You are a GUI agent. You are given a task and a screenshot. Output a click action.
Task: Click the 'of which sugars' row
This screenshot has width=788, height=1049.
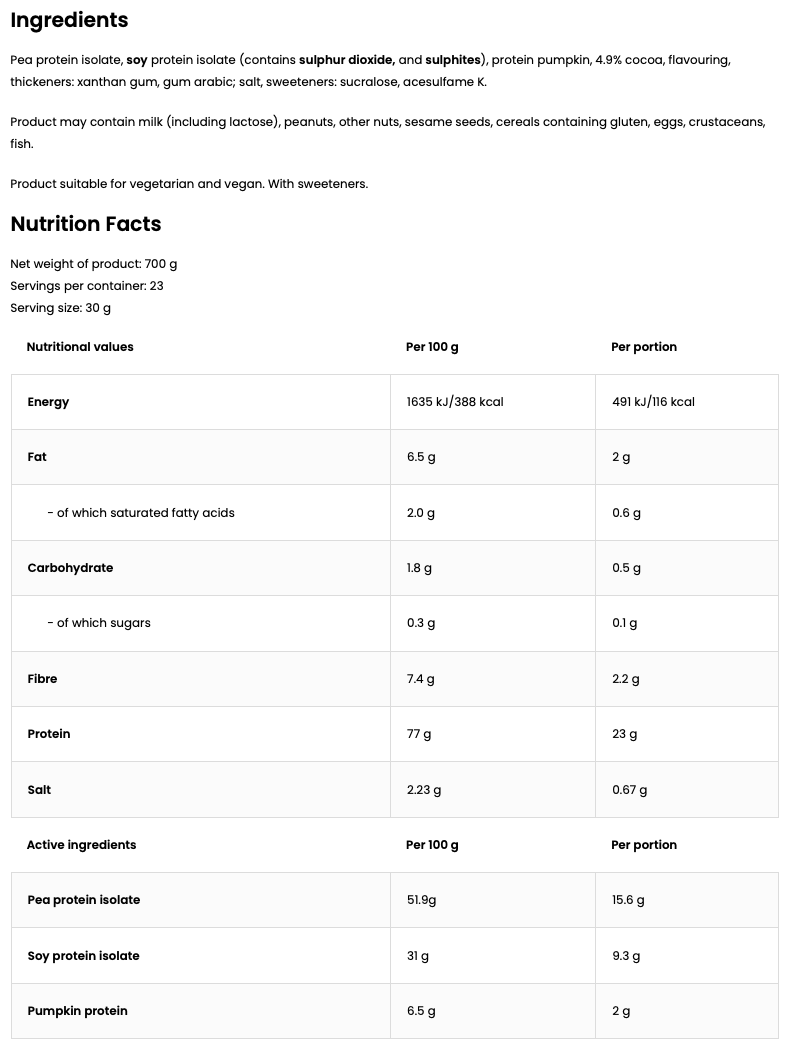click(x=99, y=623)
